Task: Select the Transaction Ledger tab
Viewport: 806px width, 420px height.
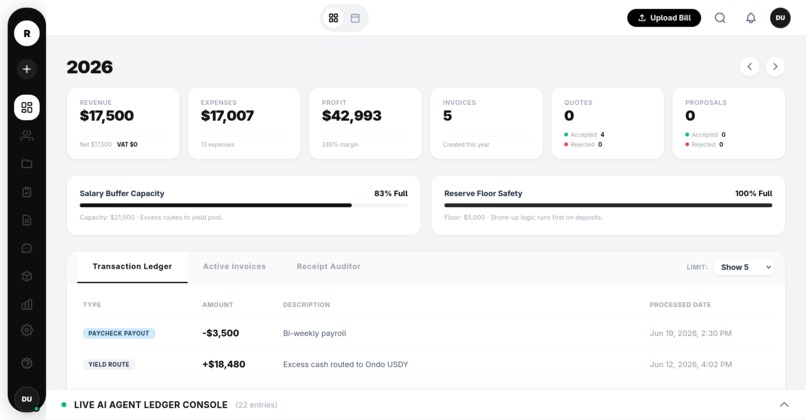Action: 132,266
